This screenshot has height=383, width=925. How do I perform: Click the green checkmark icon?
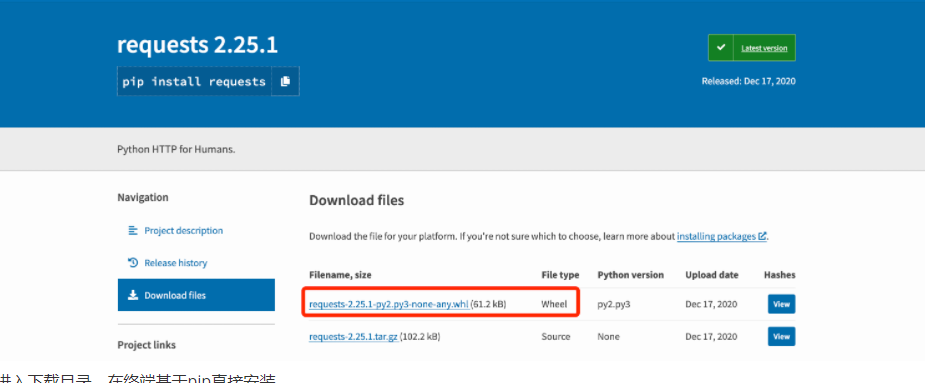coord(721,48)
